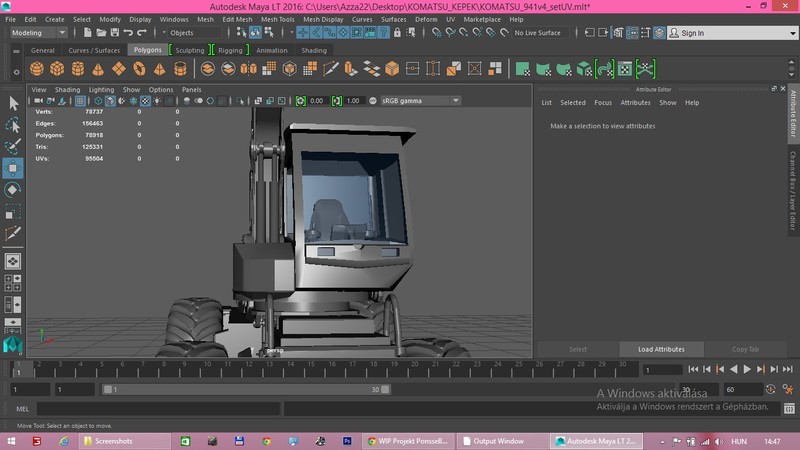
Task: Expand the Sign In dropdown arrow
Action: pos(792,33)
